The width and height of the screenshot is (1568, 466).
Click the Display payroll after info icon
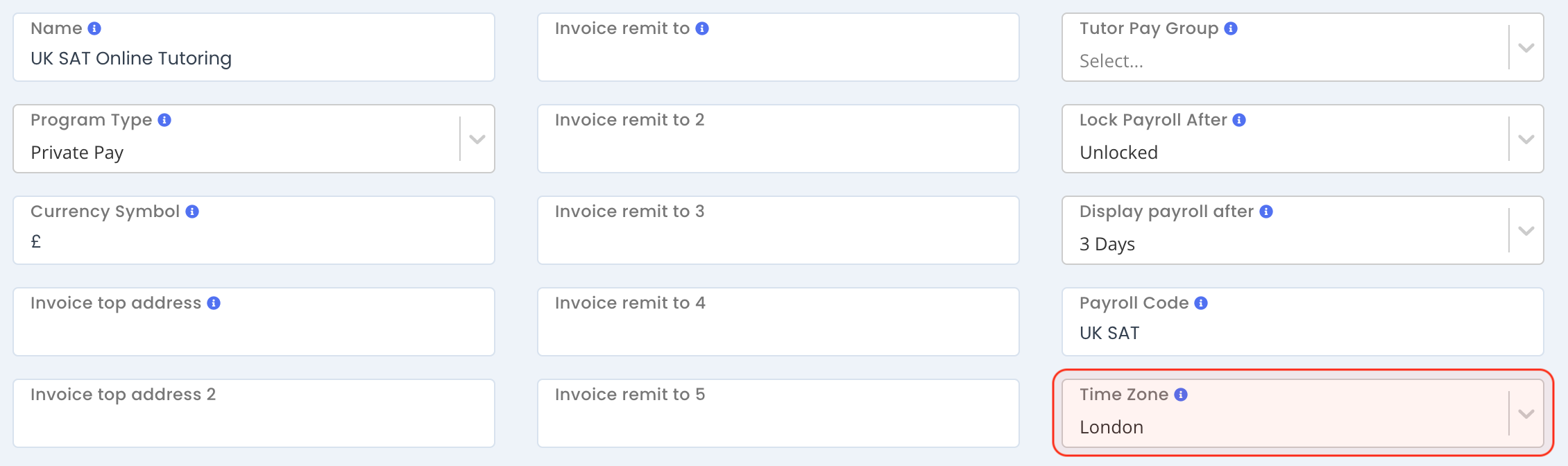(1266, 212)
